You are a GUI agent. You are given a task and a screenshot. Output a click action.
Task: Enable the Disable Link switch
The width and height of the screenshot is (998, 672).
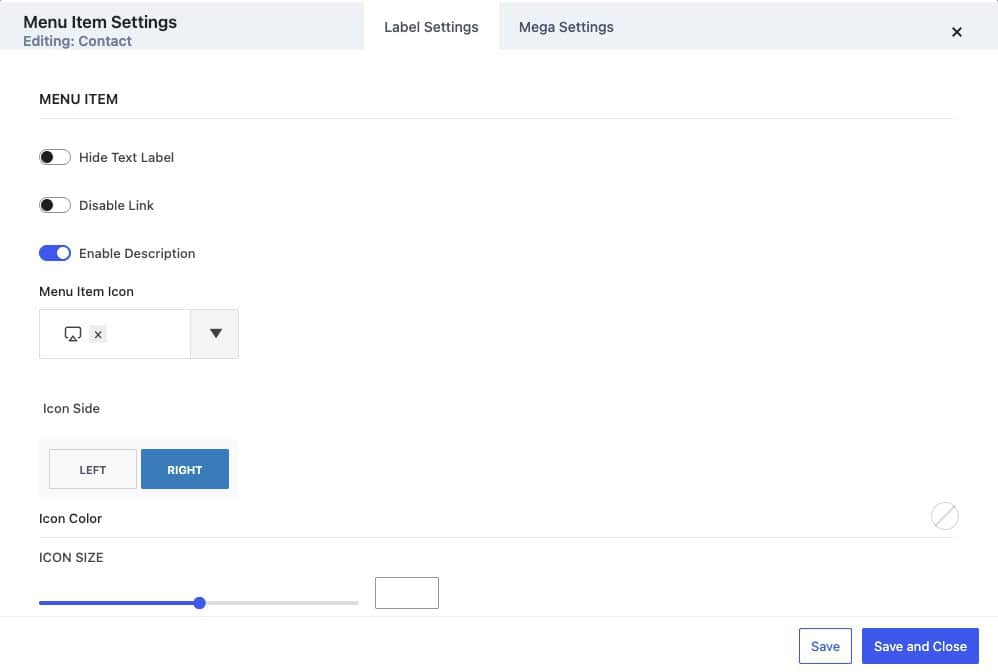55,204
